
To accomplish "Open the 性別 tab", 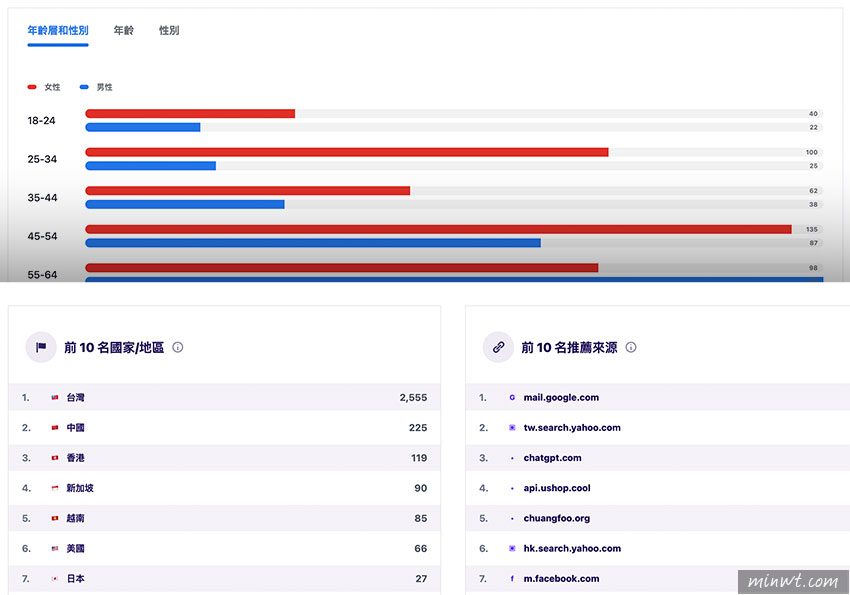I will [169, 30].
